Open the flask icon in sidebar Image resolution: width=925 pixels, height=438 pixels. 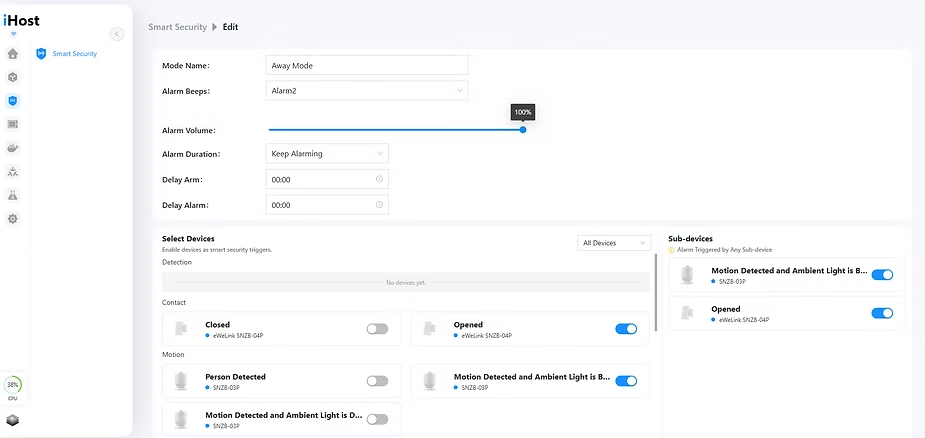coord(12,195)
